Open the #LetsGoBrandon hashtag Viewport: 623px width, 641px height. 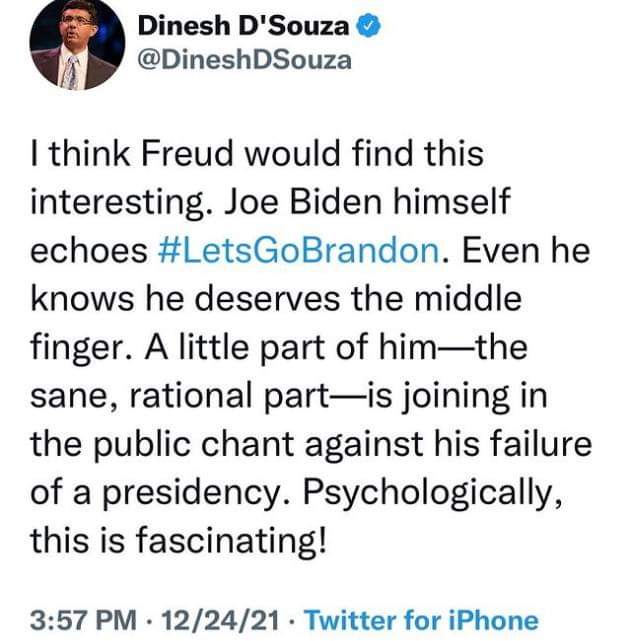pyautogui.click(x=299, y=250)
